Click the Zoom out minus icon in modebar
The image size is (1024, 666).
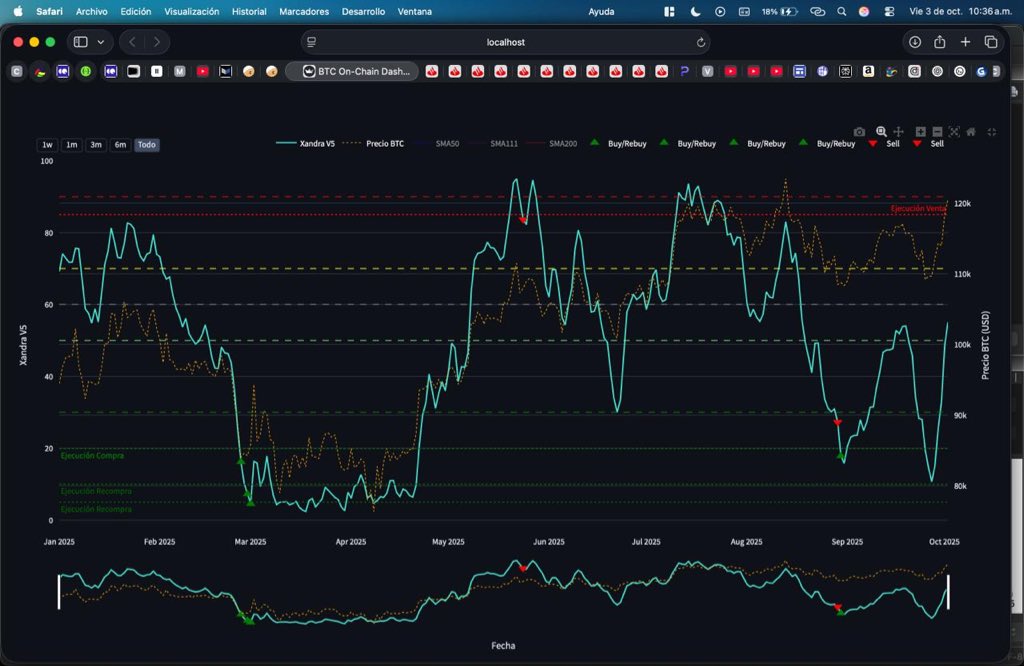[x=937, y=132]
